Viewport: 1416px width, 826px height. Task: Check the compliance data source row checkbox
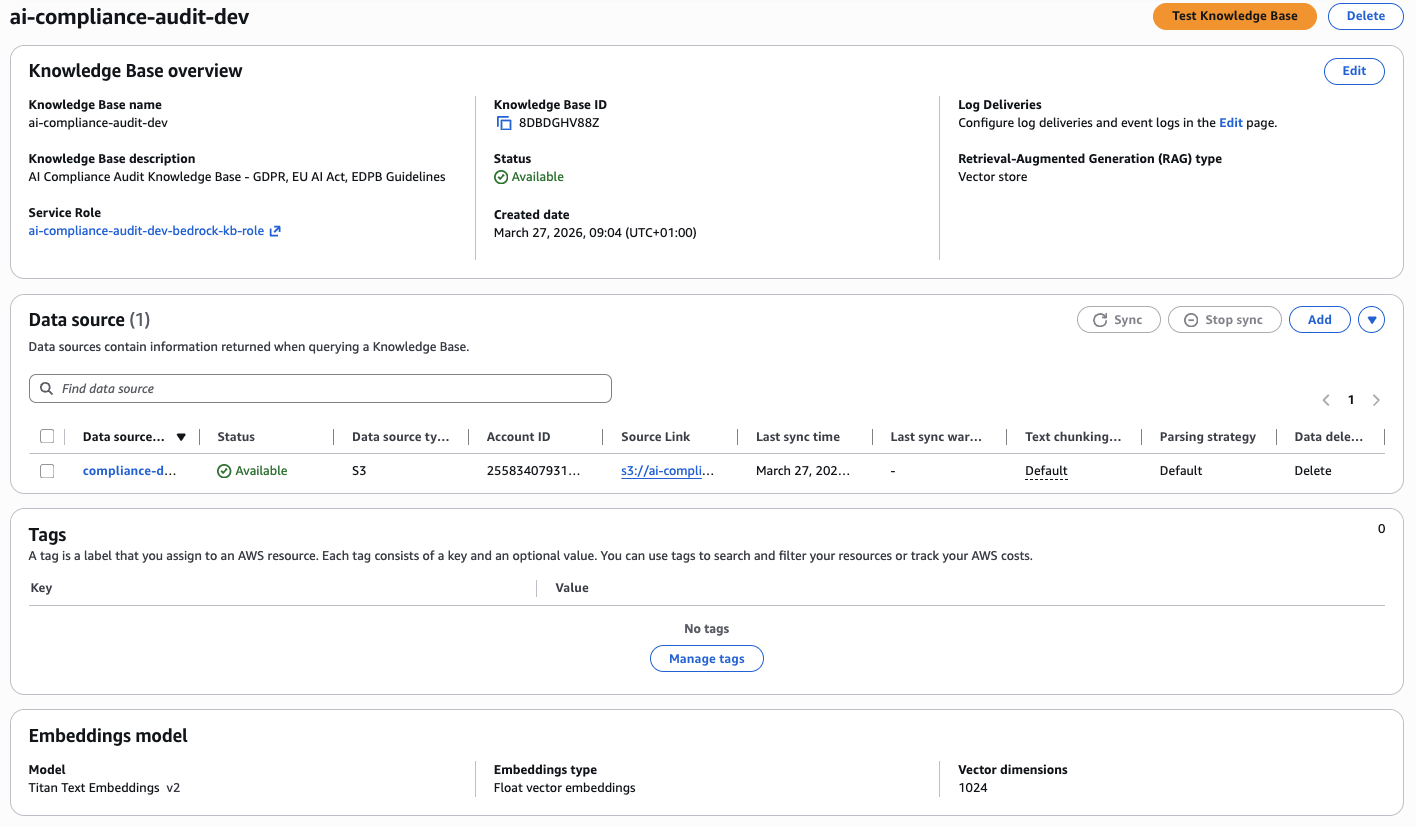coord(47,470)
